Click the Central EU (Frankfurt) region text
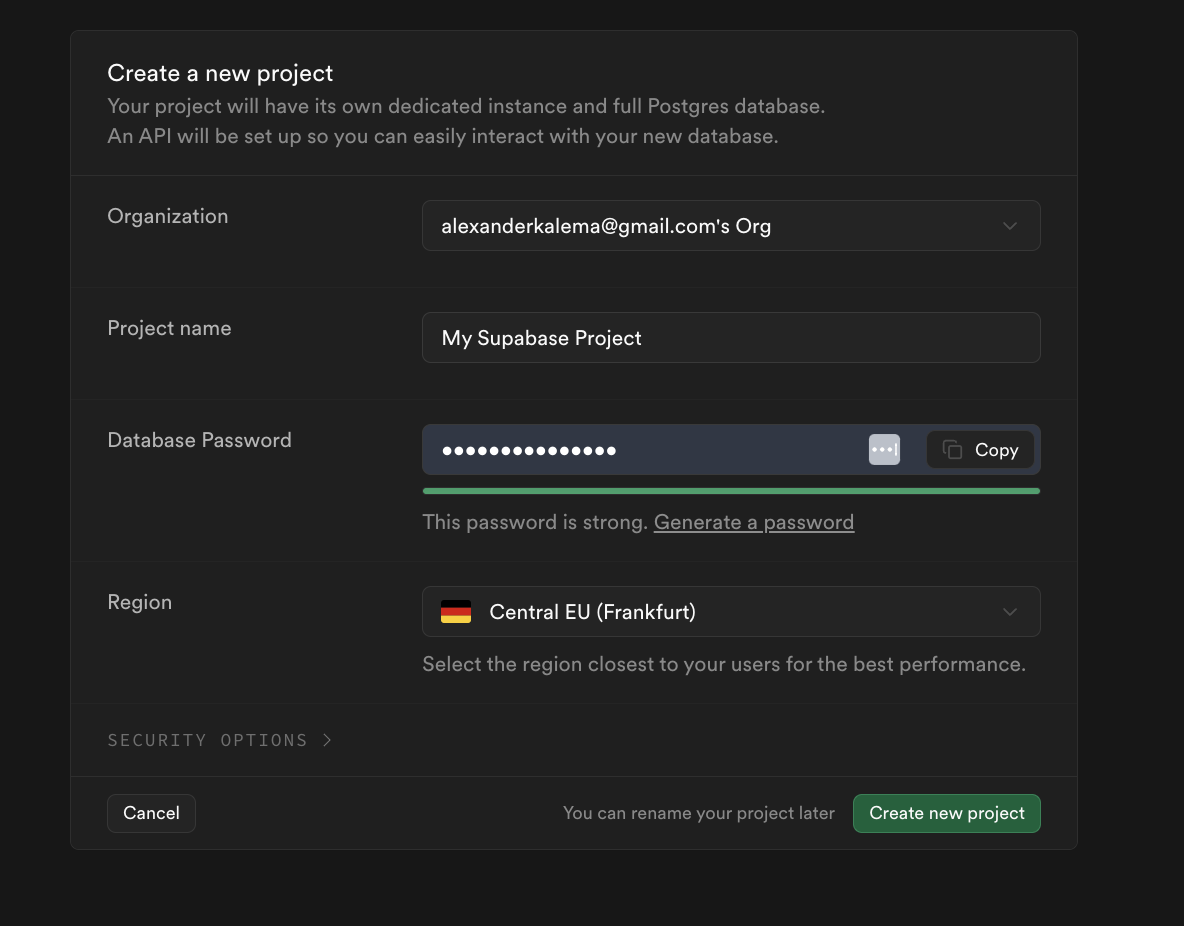The image size is (1184, 926). coord(592,612)
